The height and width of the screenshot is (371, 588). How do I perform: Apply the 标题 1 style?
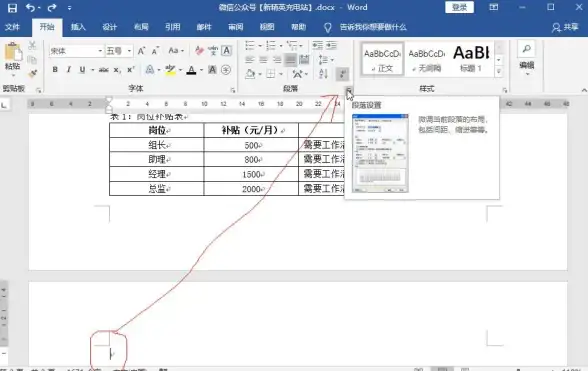pos(471,60)
